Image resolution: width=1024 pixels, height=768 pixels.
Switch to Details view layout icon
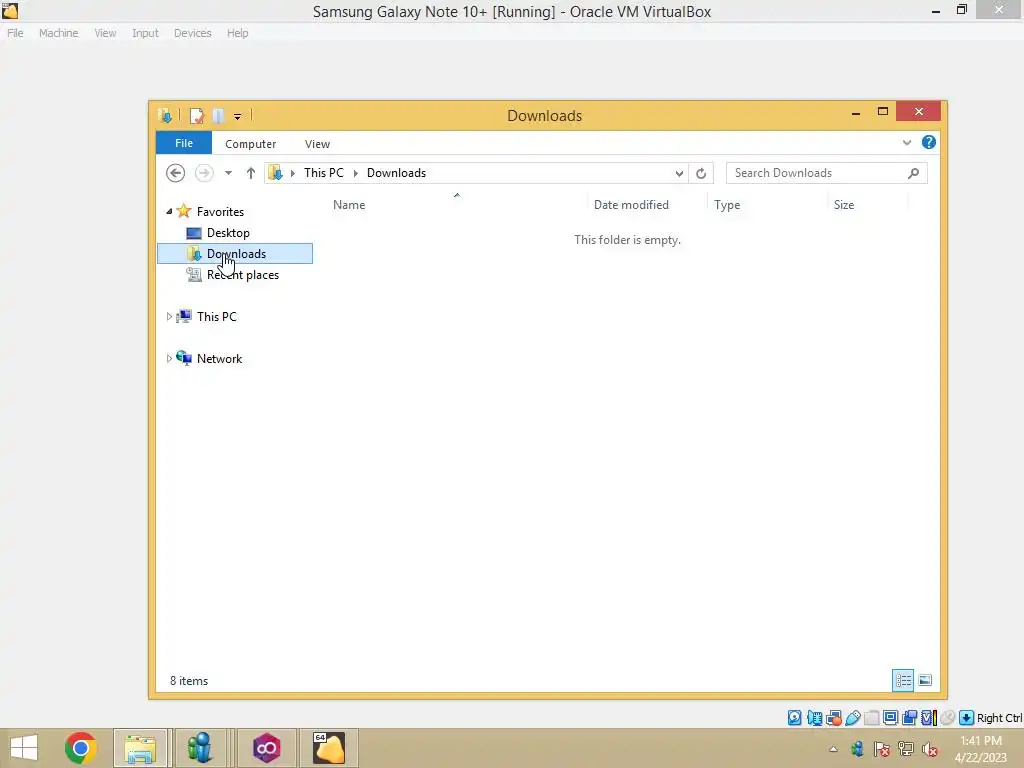[903, 680]
